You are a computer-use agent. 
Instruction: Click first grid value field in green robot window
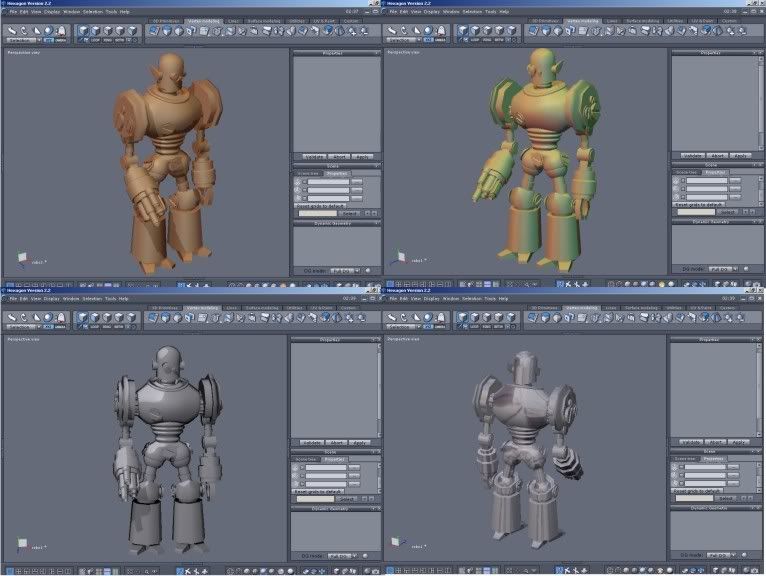pos(707,181)
